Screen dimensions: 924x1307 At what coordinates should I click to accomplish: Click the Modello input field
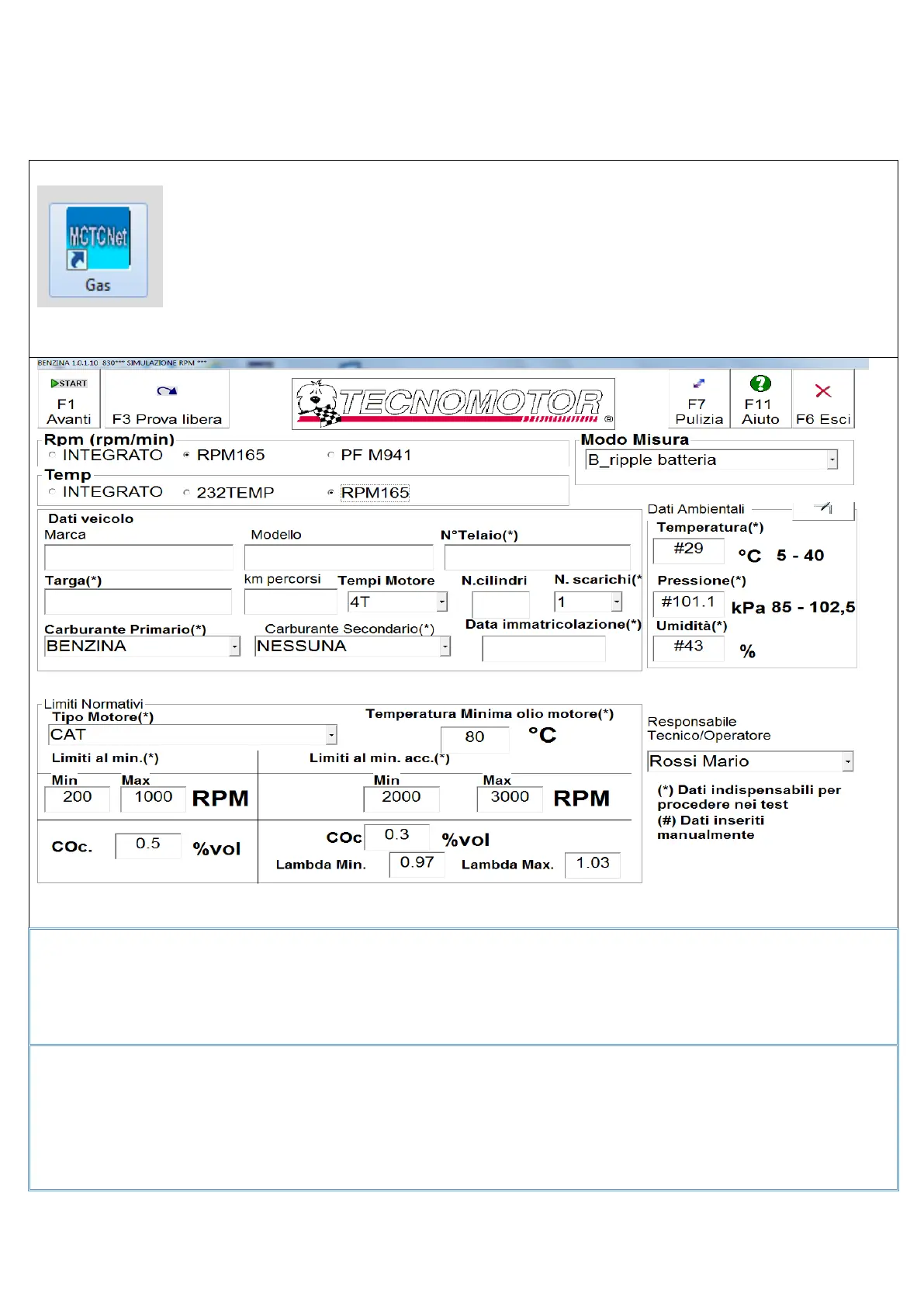click(x=339, y=557)
